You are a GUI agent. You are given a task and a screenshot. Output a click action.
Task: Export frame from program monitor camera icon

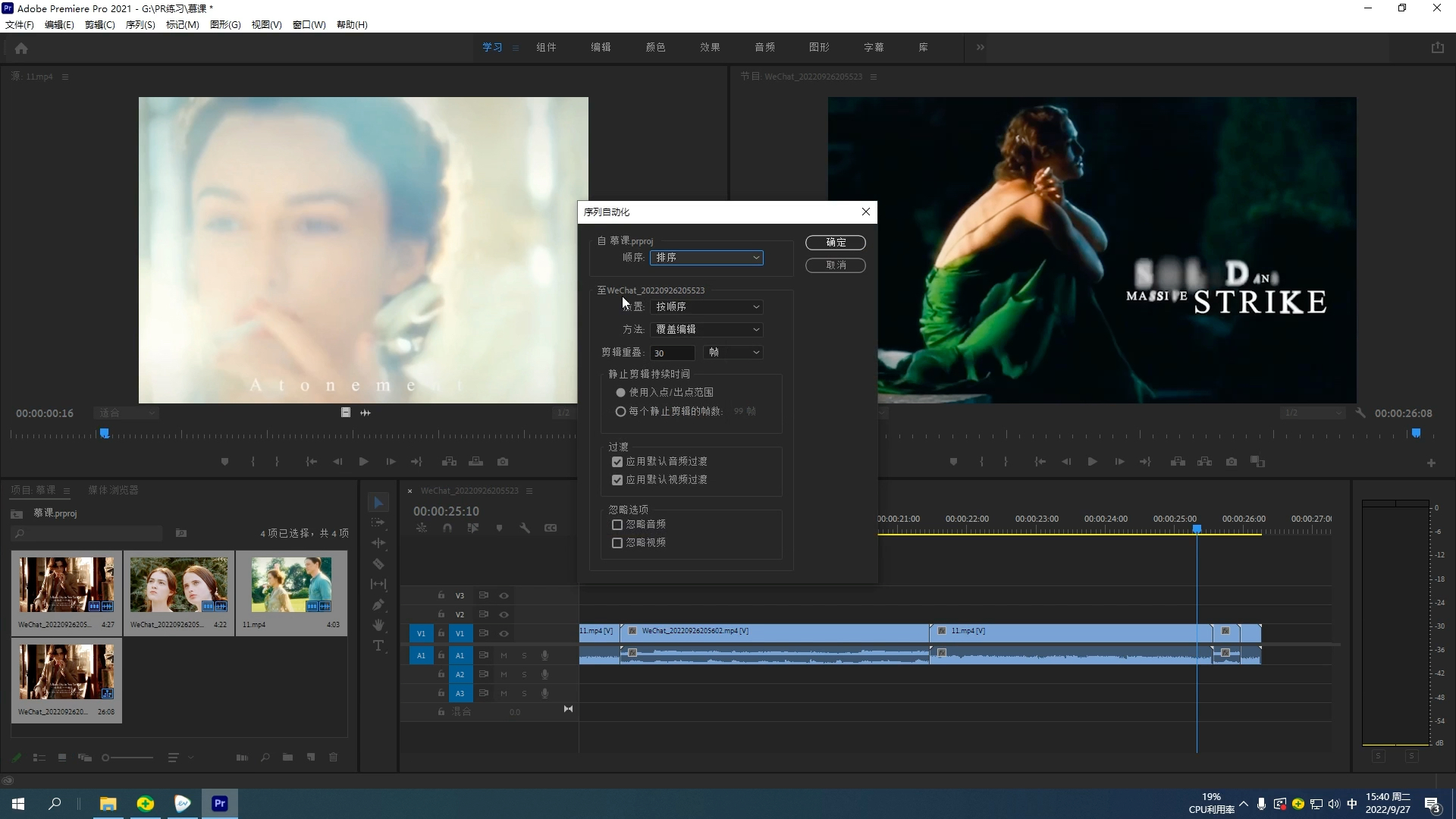(1232, 462)
